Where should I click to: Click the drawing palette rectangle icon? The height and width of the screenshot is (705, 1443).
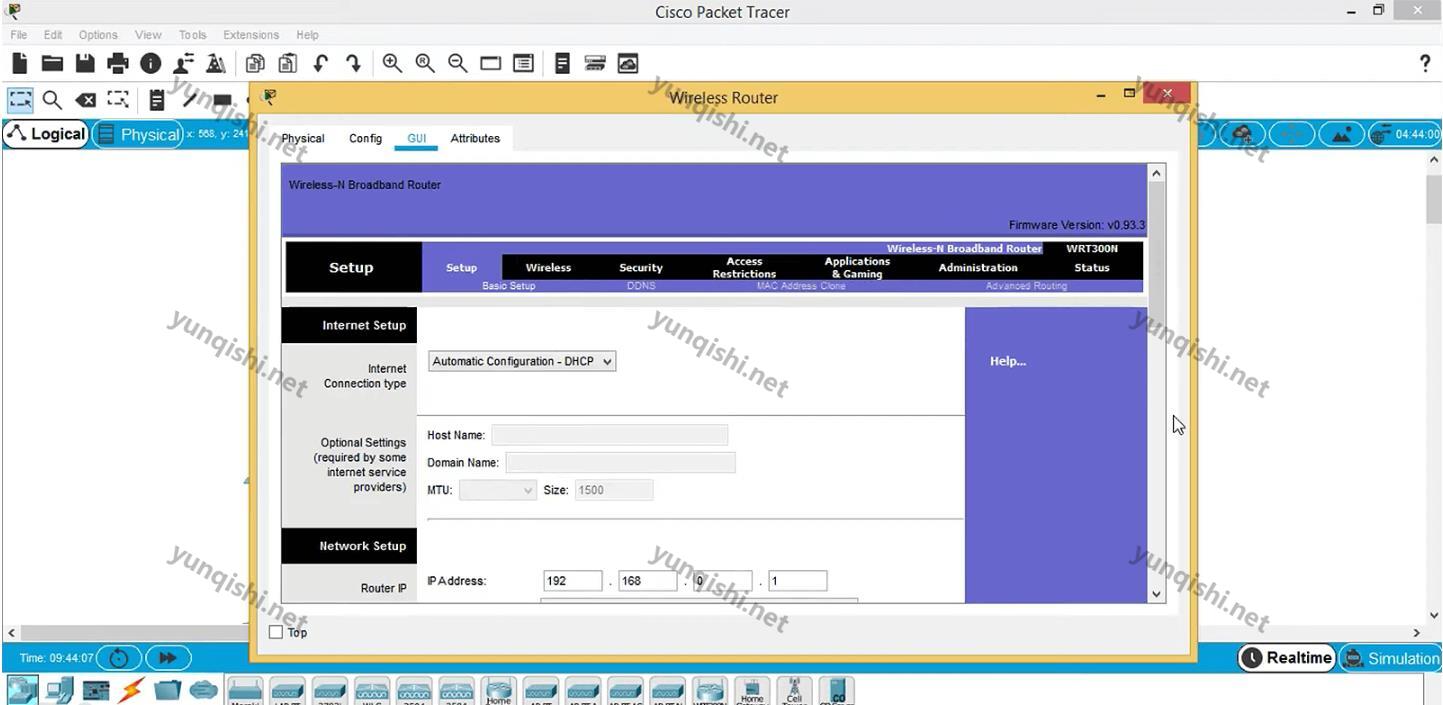coord(490,63)
